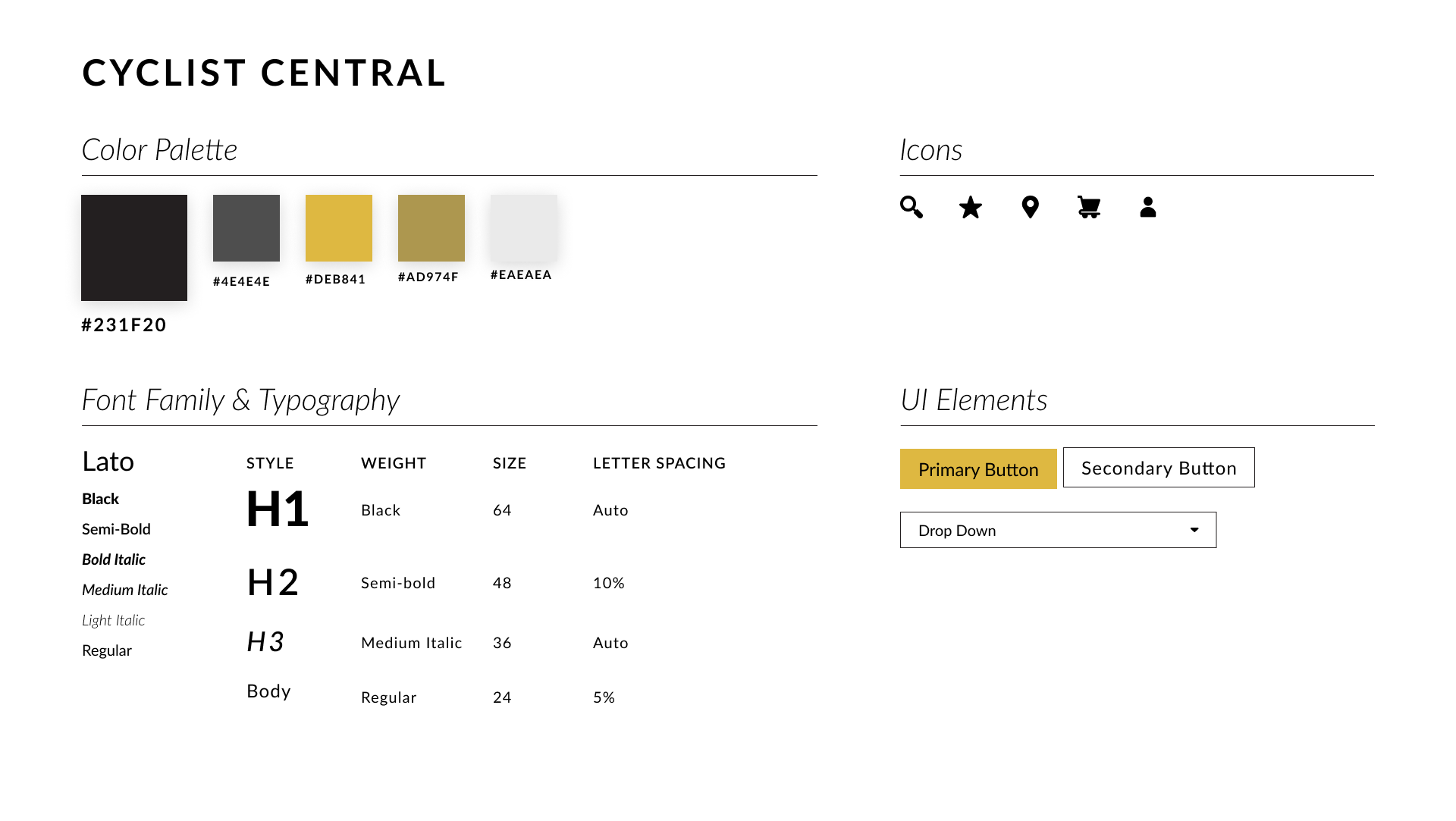Select the #231F20 dark swatch
Viewport: 1456px width, 821px height.
(134, 248)
